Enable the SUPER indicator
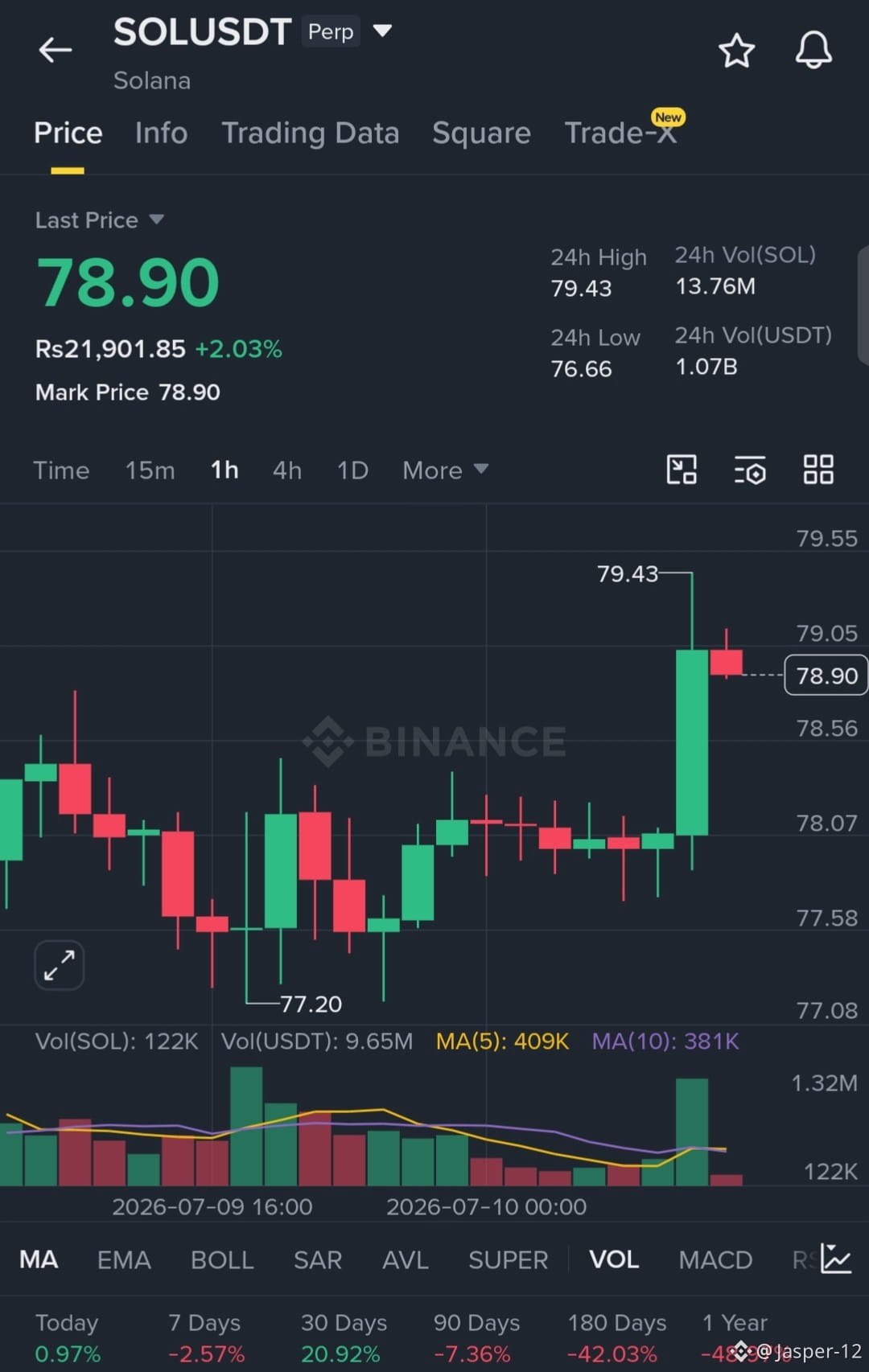This screenshot has width=869, height=1372. click(x=509, y=1259)
